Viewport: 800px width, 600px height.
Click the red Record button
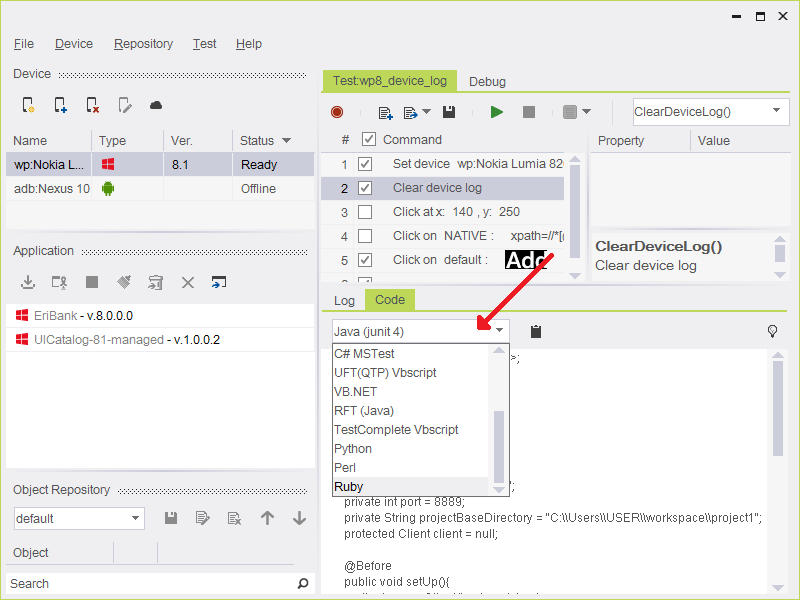pos(337,112)
